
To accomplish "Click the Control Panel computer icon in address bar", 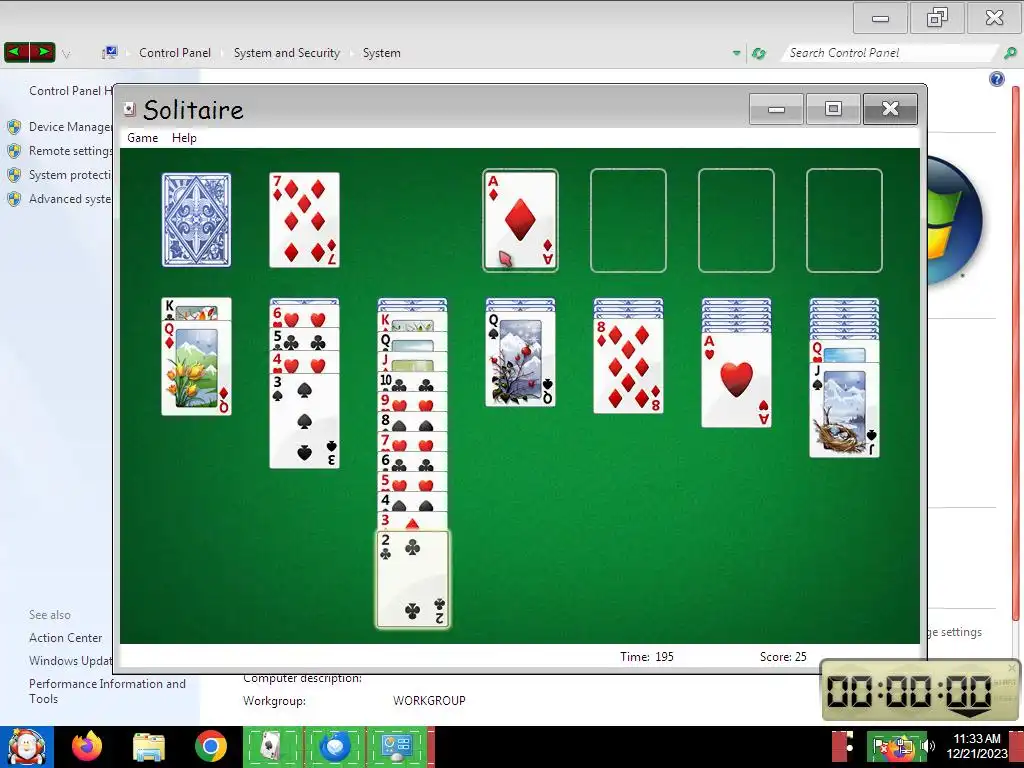I will [110, 52].
